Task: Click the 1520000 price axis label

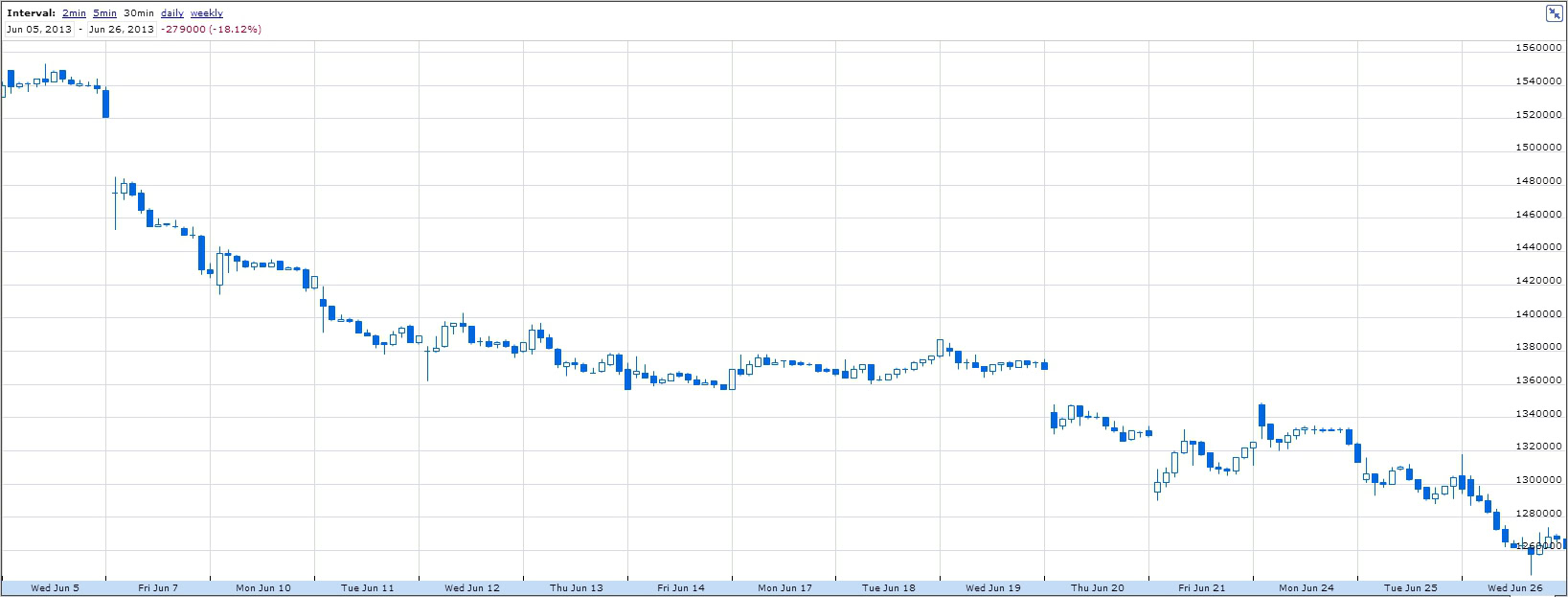Action: (1540, 114)
